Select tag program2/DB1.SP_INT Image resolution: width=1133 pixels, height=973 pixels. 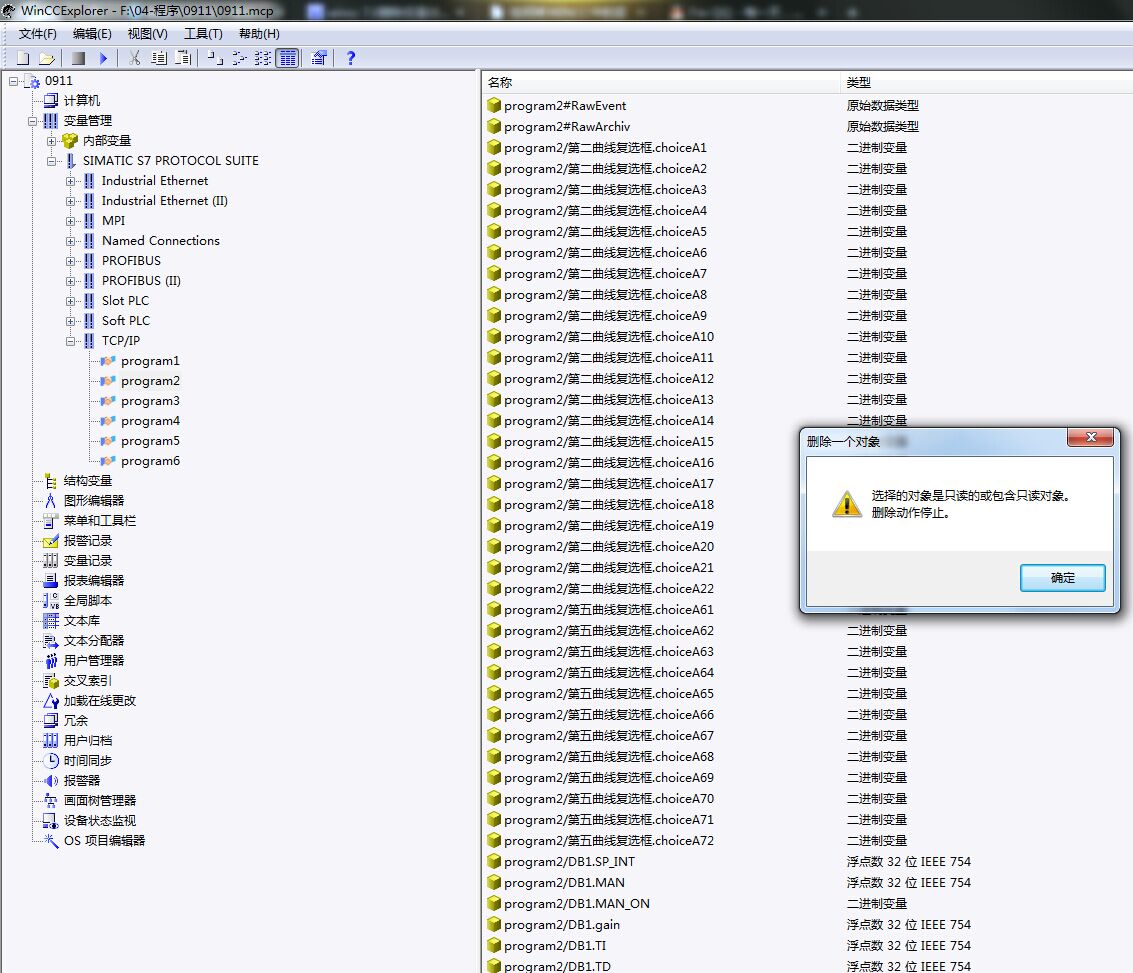click(569, 862)
